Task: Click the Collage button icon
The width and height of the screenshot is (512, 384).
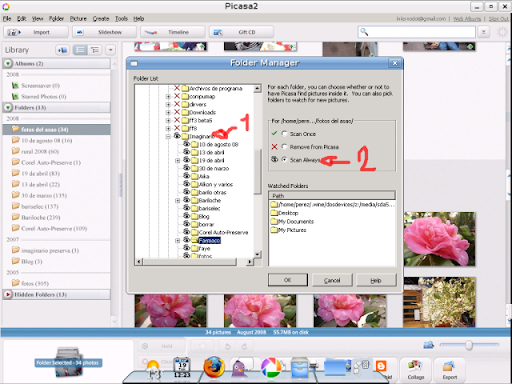Action: tap(416, 366)
